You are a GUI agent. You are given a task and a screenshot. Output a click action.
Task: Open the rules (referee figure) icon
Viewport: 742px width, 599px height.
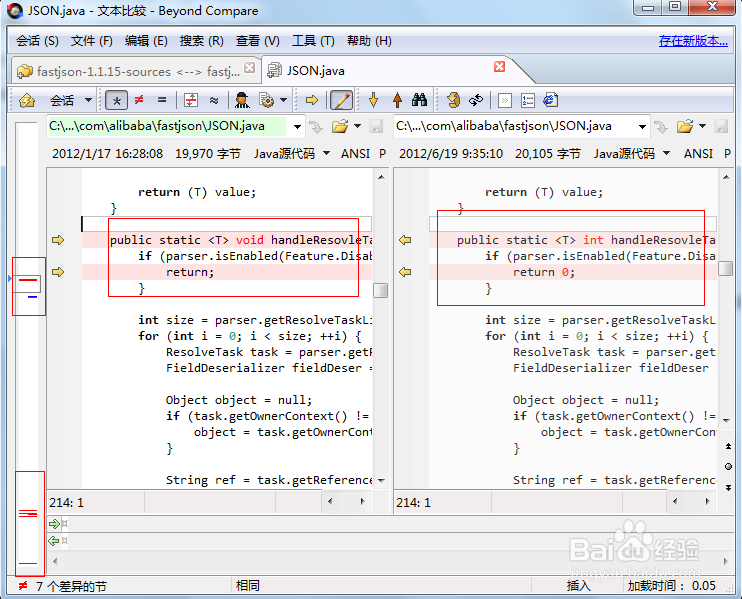point(242,100)
